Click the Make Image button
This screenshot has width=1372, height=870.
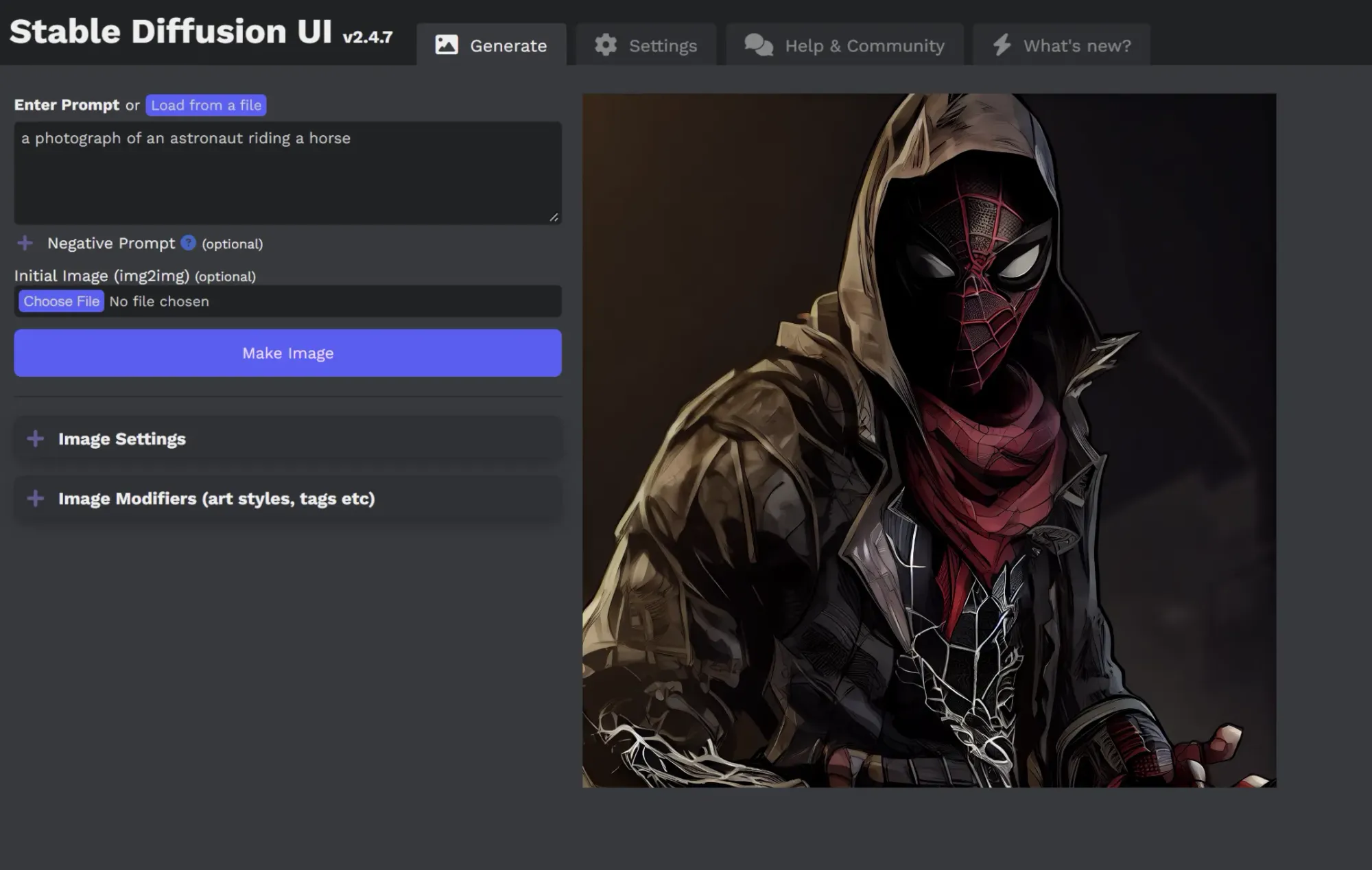288,353
